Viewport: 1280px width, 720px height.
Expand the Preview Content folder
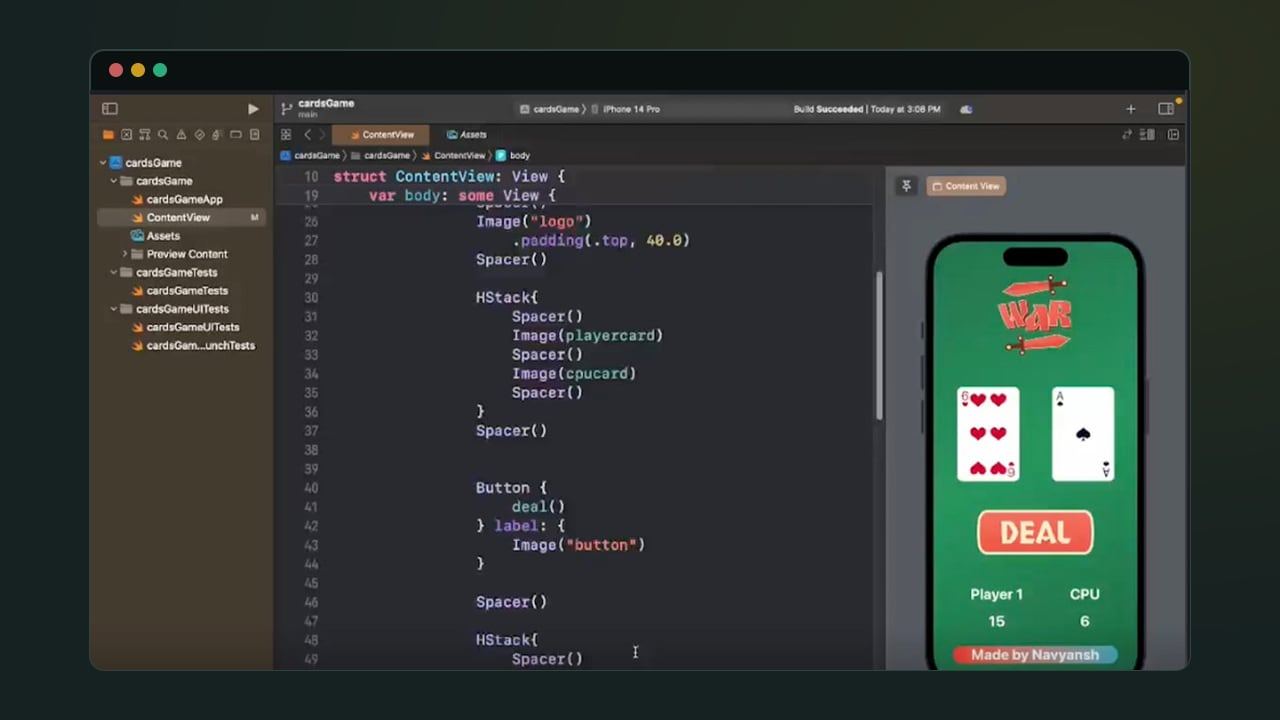click(x=125, y=254)
